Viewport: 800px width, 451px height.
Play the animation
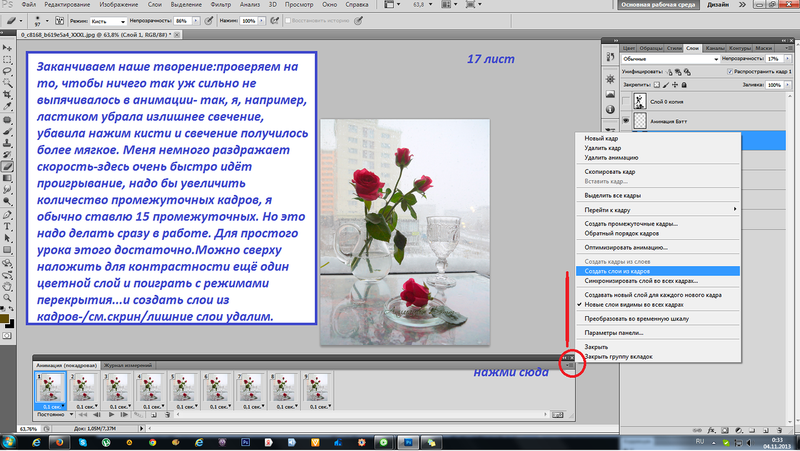[x=111, y=415]
